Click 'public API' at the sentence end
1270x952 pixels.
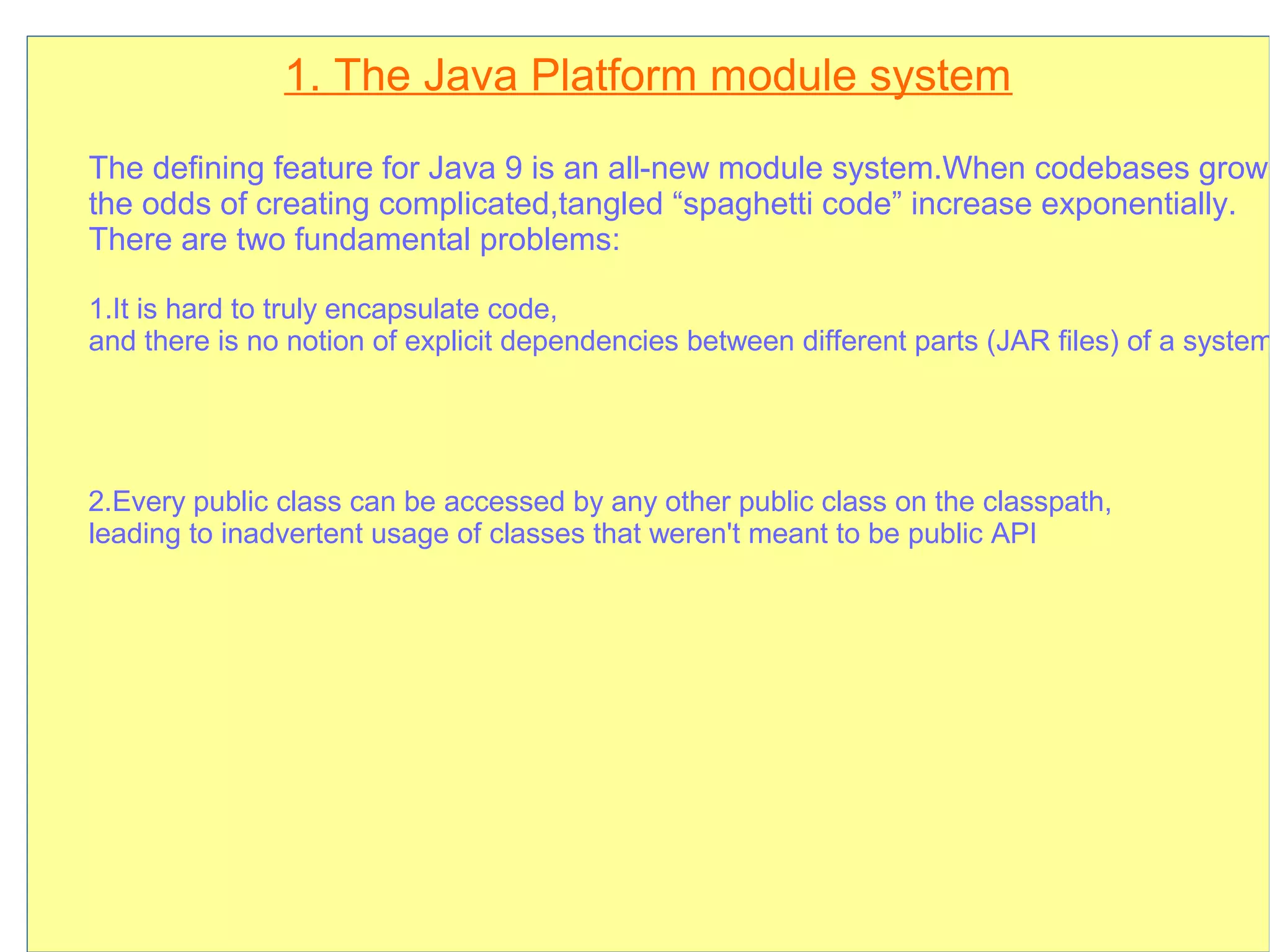click(x=972, y=534)
